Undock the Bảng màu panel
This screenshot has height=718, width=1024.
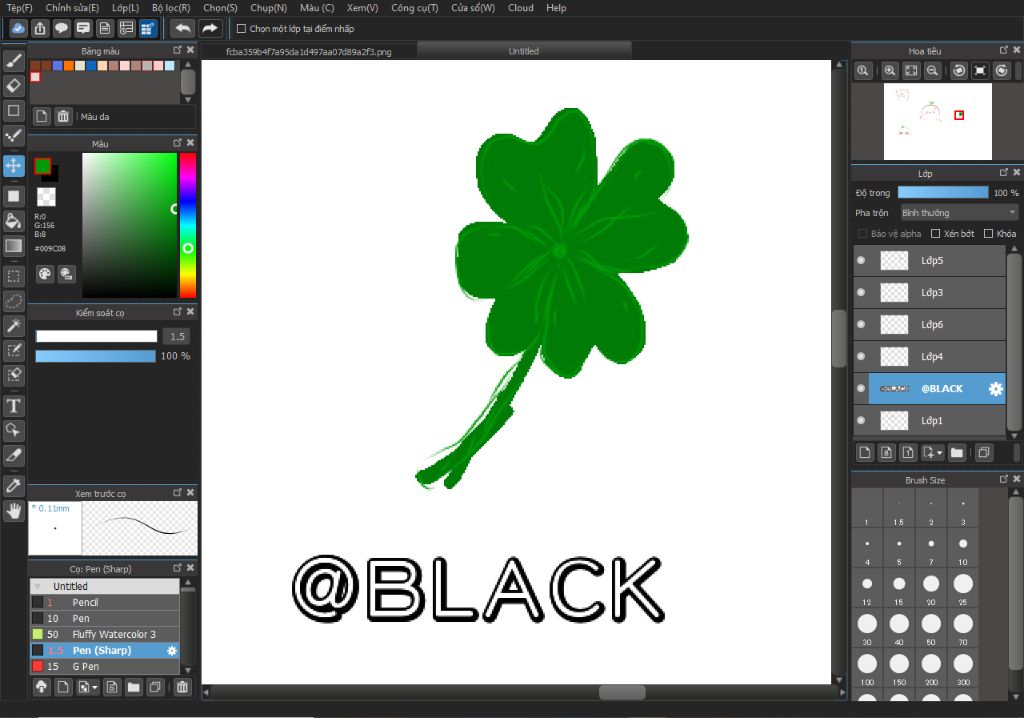point(177,50)
